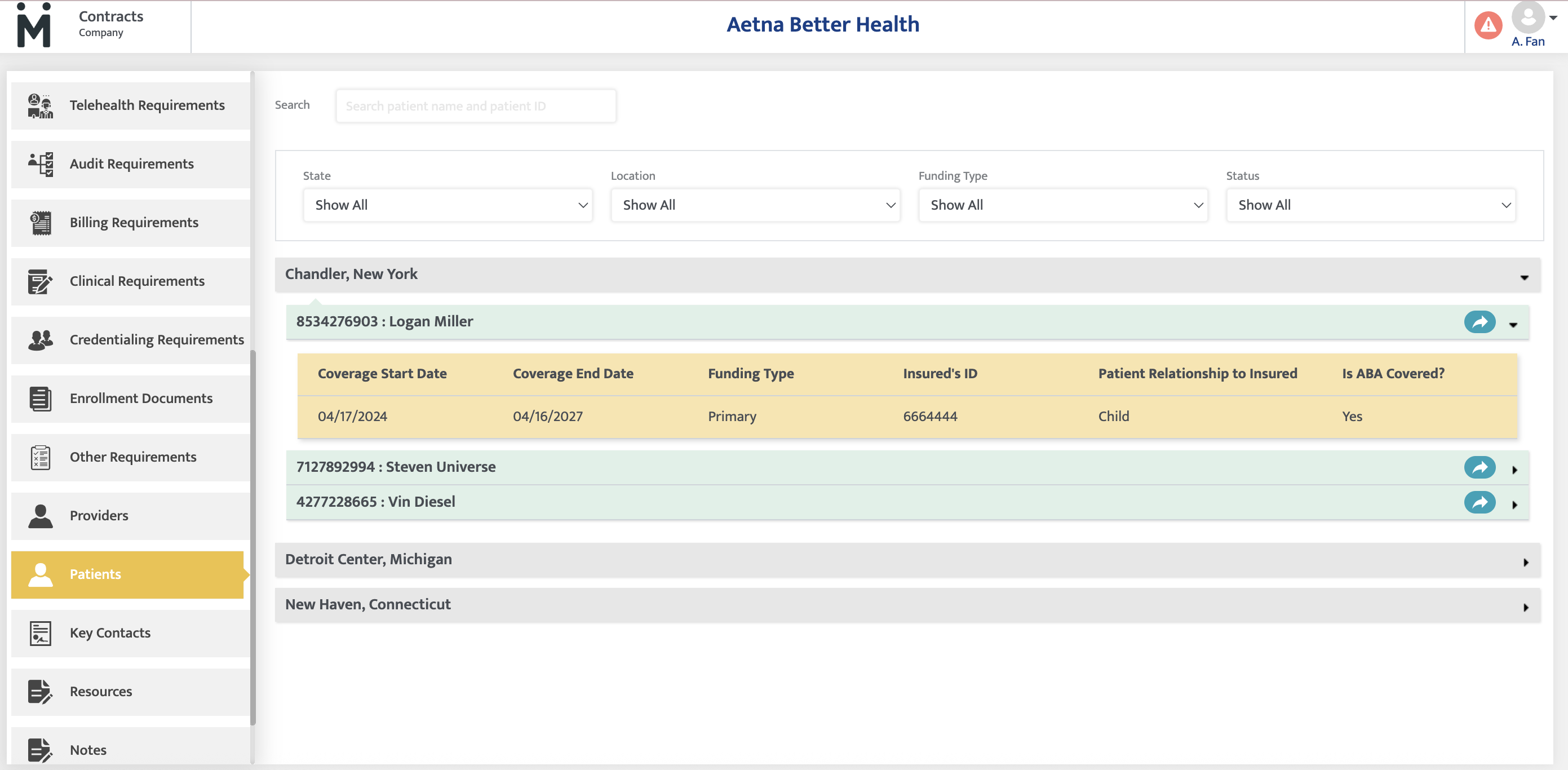This screenshot has height=770, width=1568.
Task: Click the 7127892994 : Steven Universe text
Action: pos(396,467)
